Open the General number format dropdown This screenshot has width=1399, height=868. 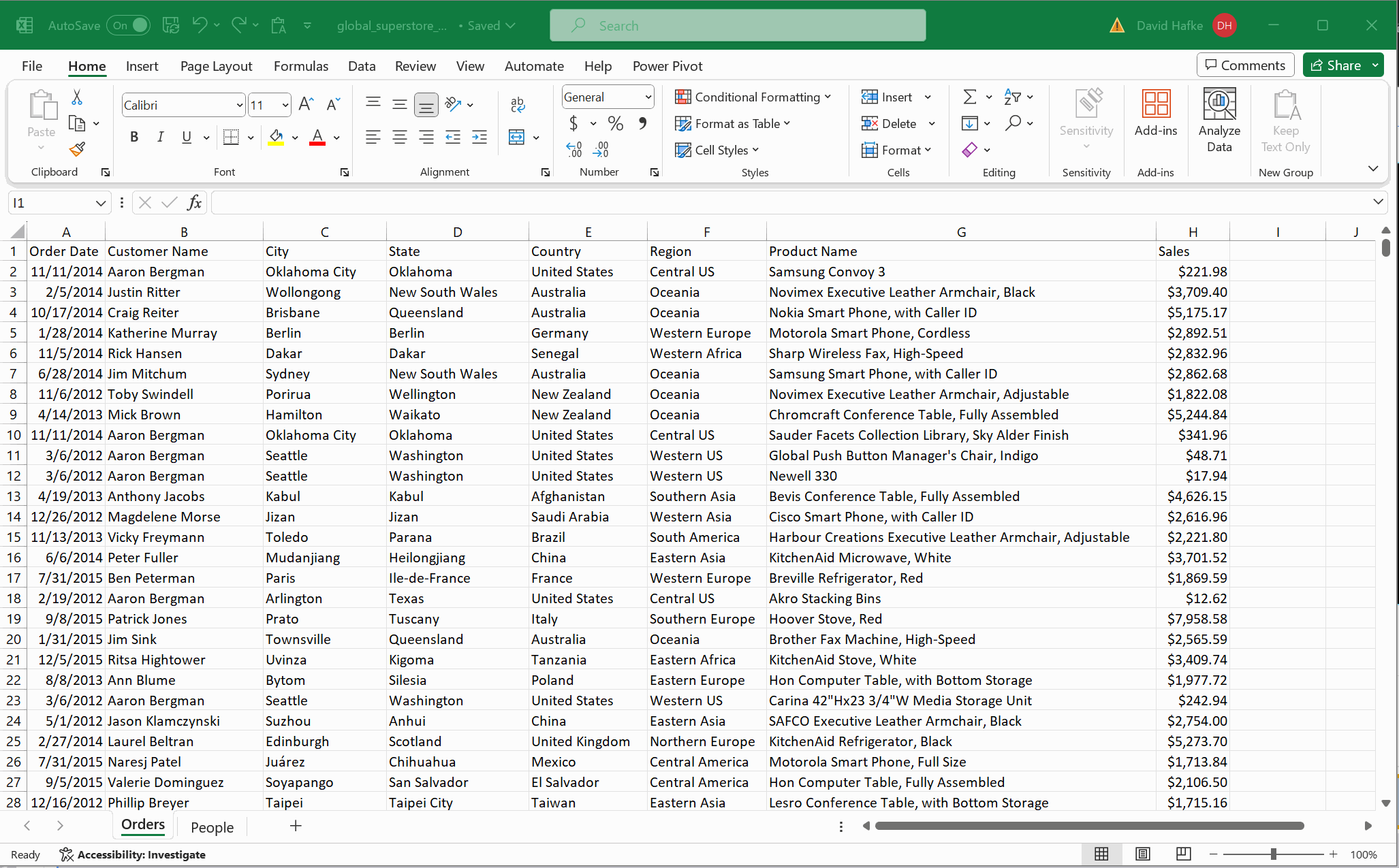pos(648,97)
